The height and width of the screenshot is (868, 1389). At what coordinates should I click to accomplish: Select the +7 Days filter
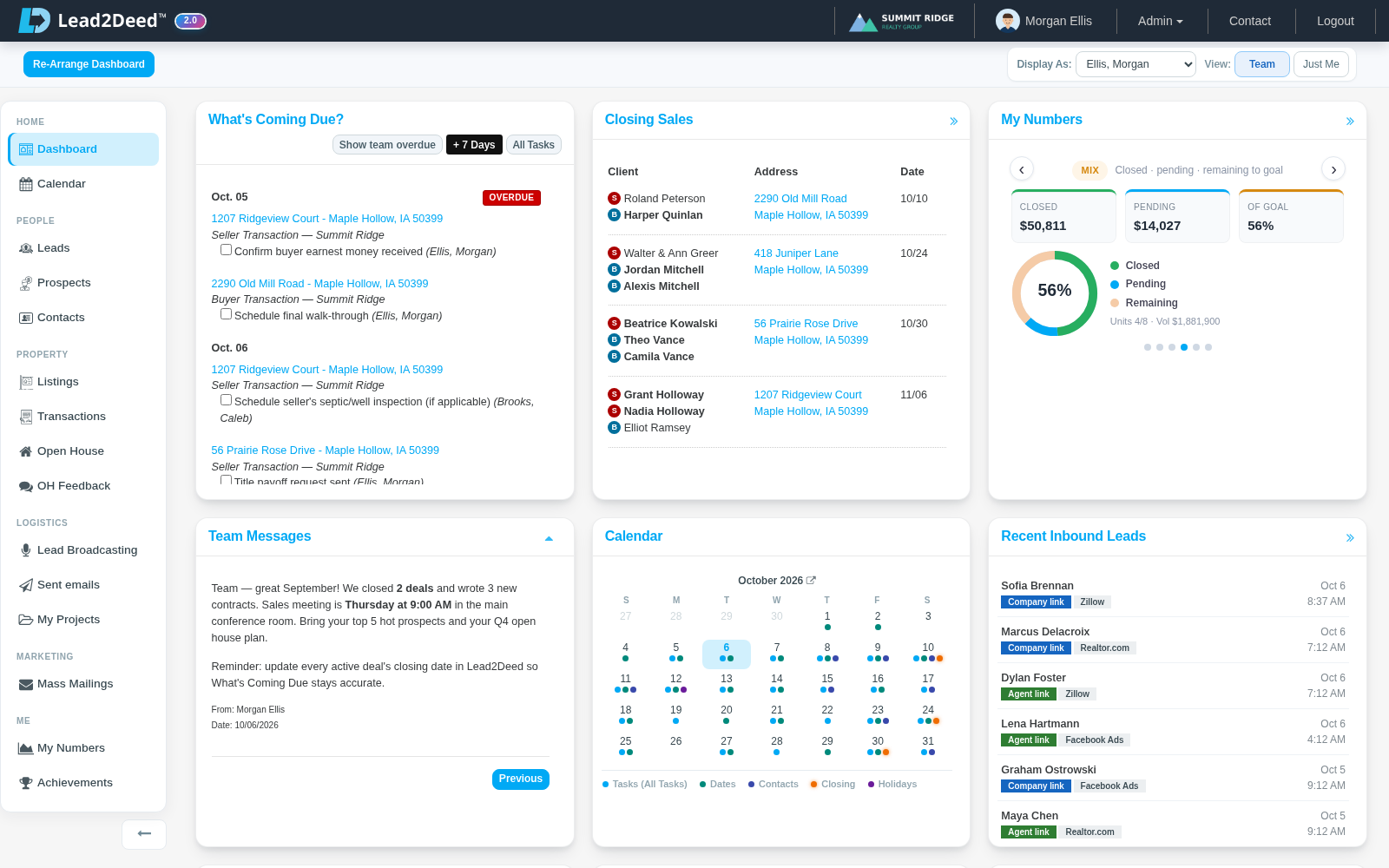[x=474, y=145]
